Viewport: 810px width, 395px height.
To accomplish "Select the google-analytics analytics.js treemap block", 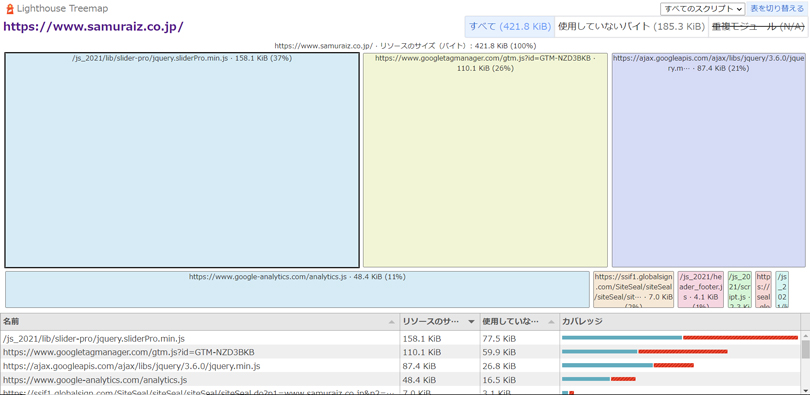I will tap(297, 290).
